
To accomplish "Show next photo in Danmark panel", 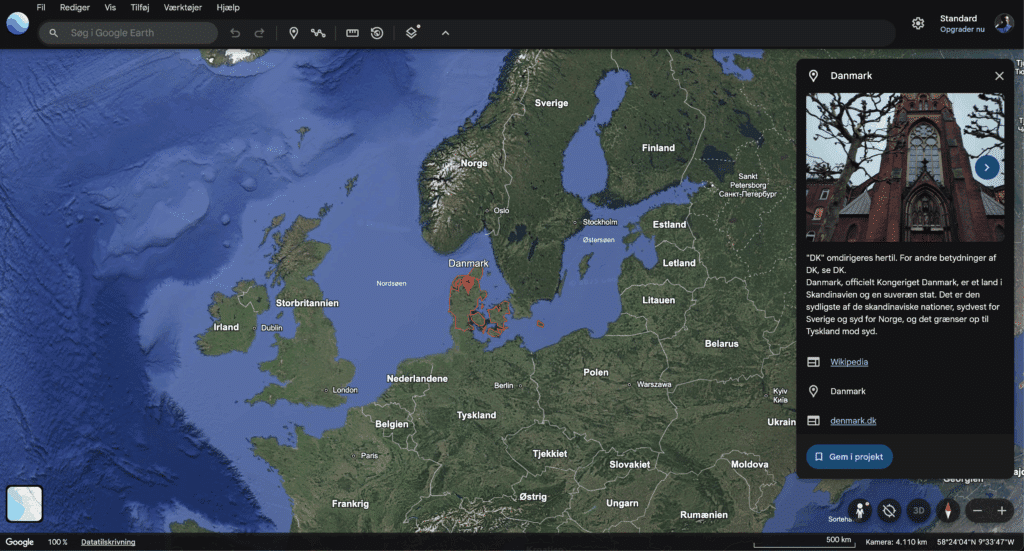I will pyautogui.click(x=987, y=167).
